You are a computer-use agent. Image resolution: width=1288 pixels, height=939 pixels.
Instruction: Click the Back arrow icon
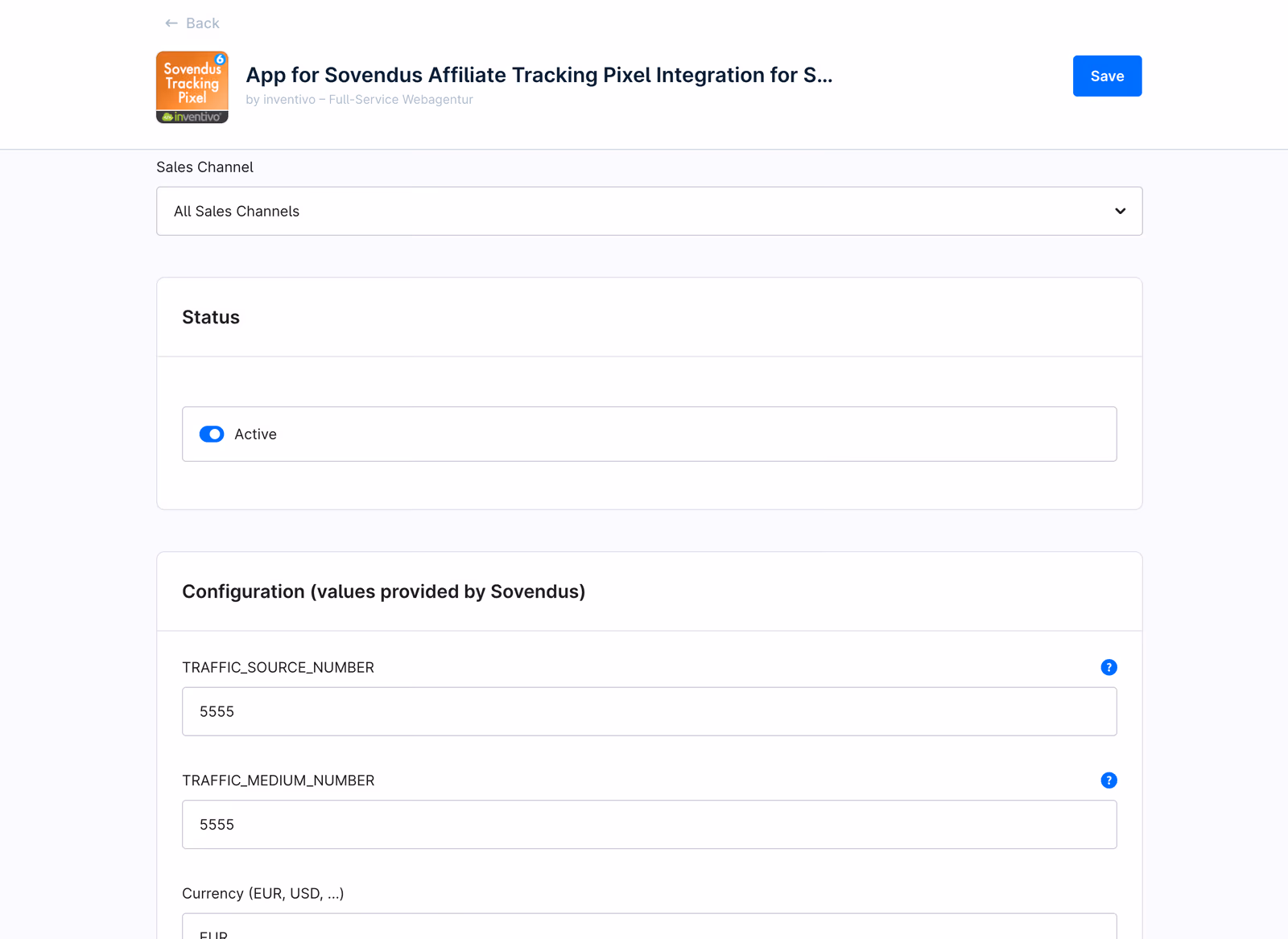tap(171, 23)
